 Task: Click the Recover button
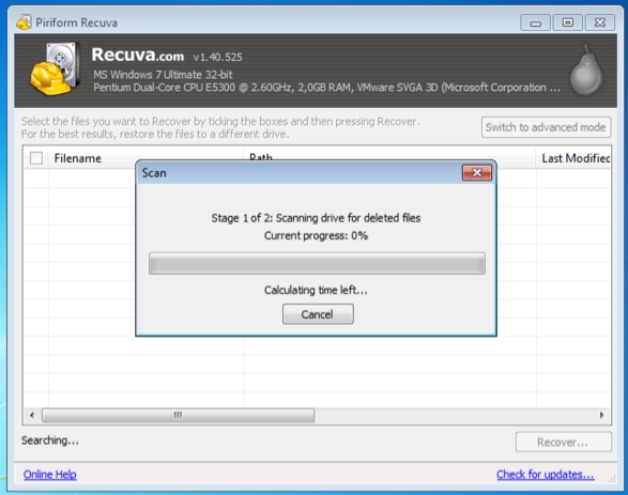pos(564,442)
